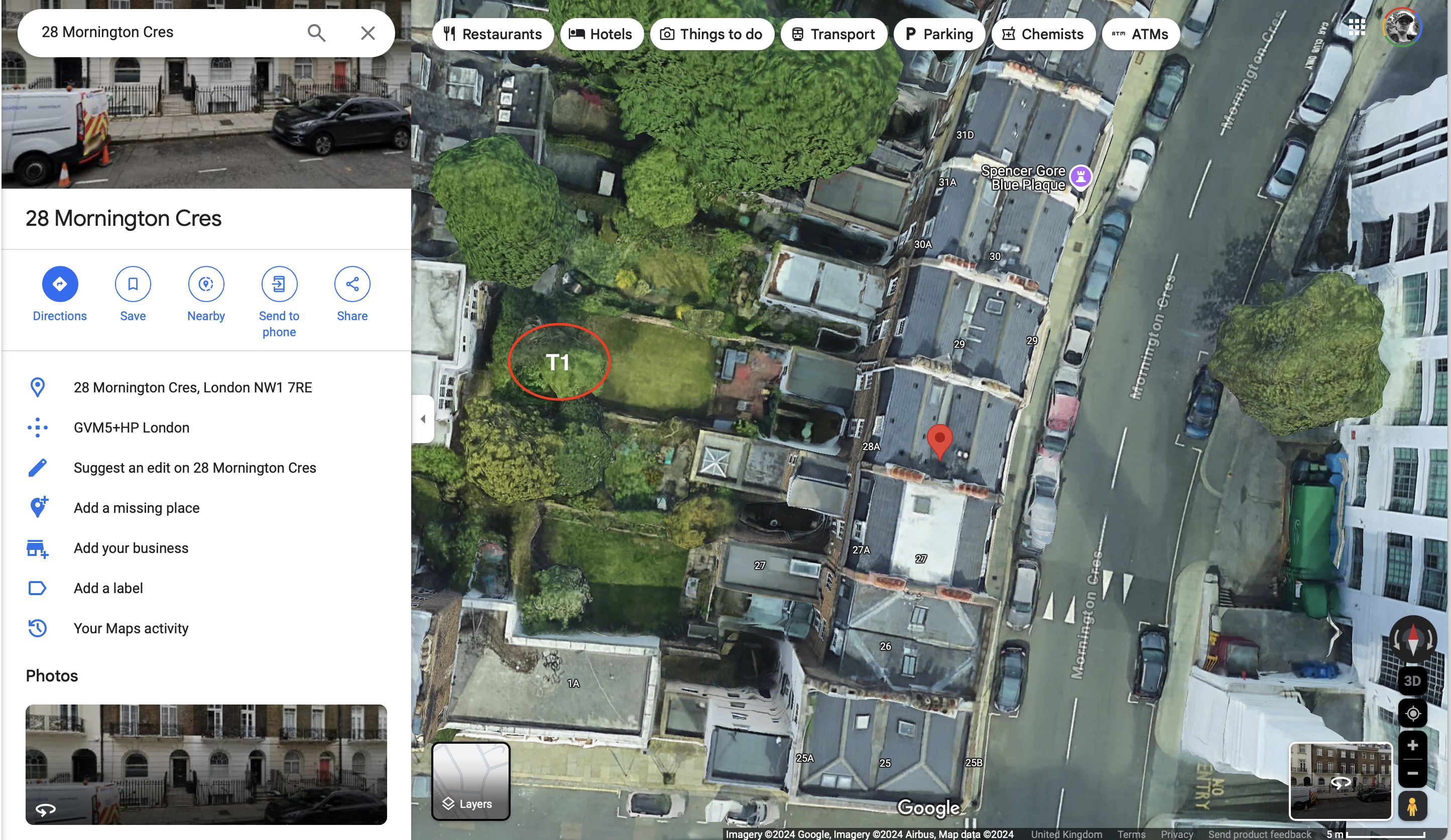Viewport: 1451px width, 840px height.
Task: Click the Maps activity history icon
Action: point(38,628)
